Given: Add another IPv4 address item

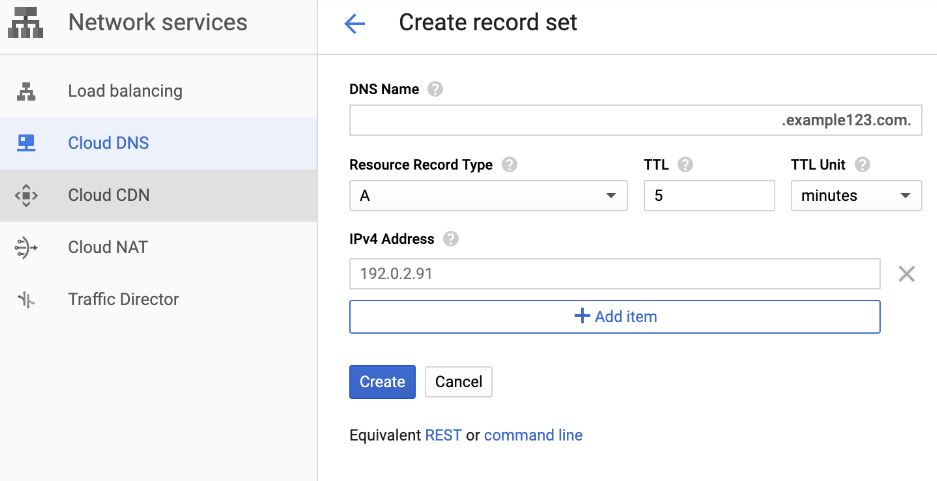Looking at the screenshot, I should pos(615,317).
